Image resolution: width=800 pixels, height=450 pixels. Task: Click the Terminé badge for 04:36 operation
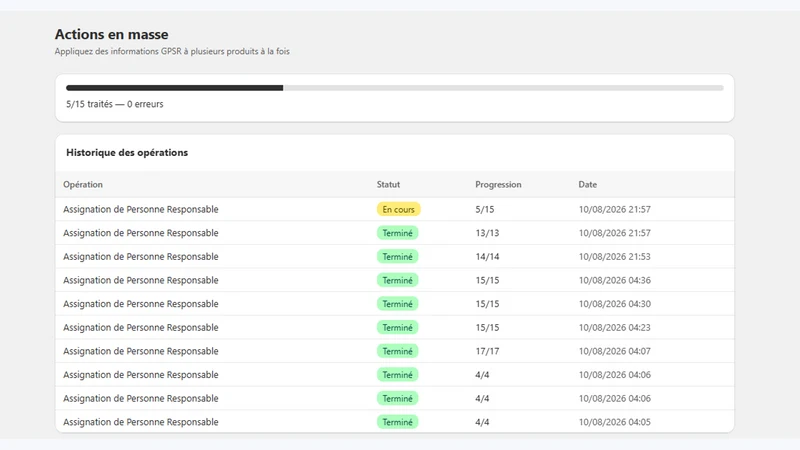pyautogui.click(x=397, y=280)
